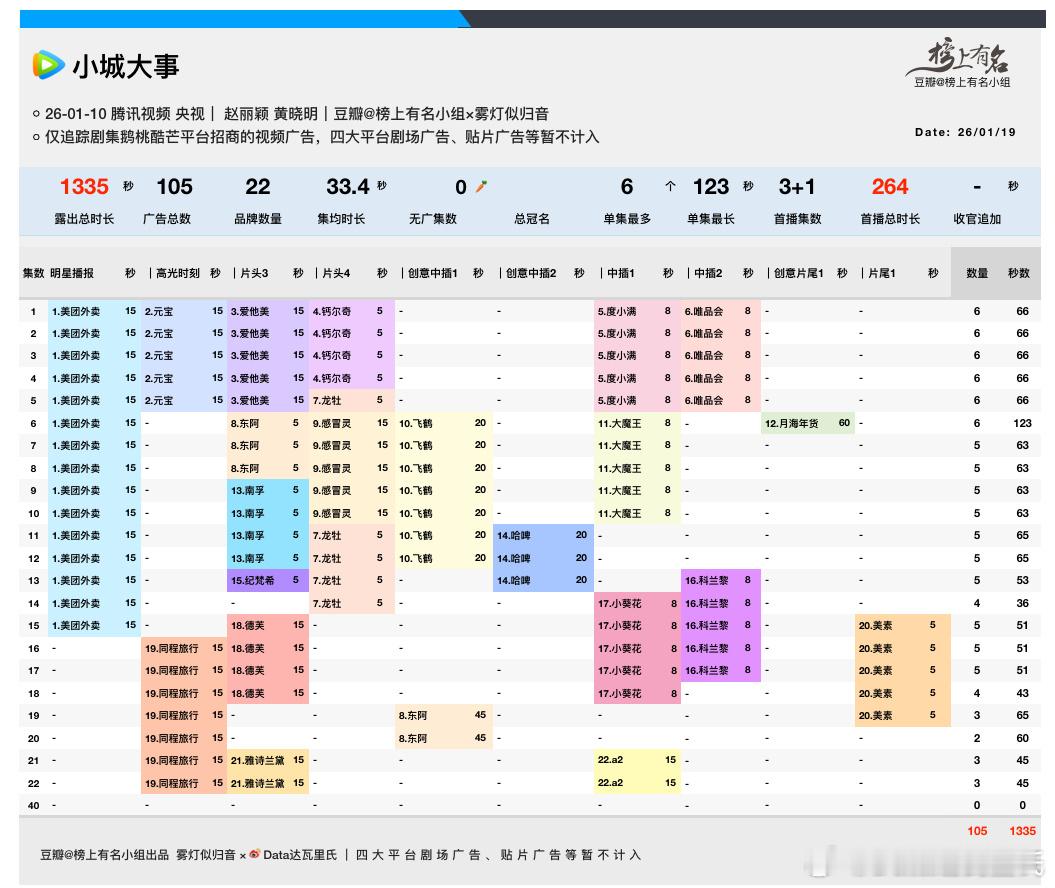Click the circle bullet before the 26-01-10 line

pos(34,114)
